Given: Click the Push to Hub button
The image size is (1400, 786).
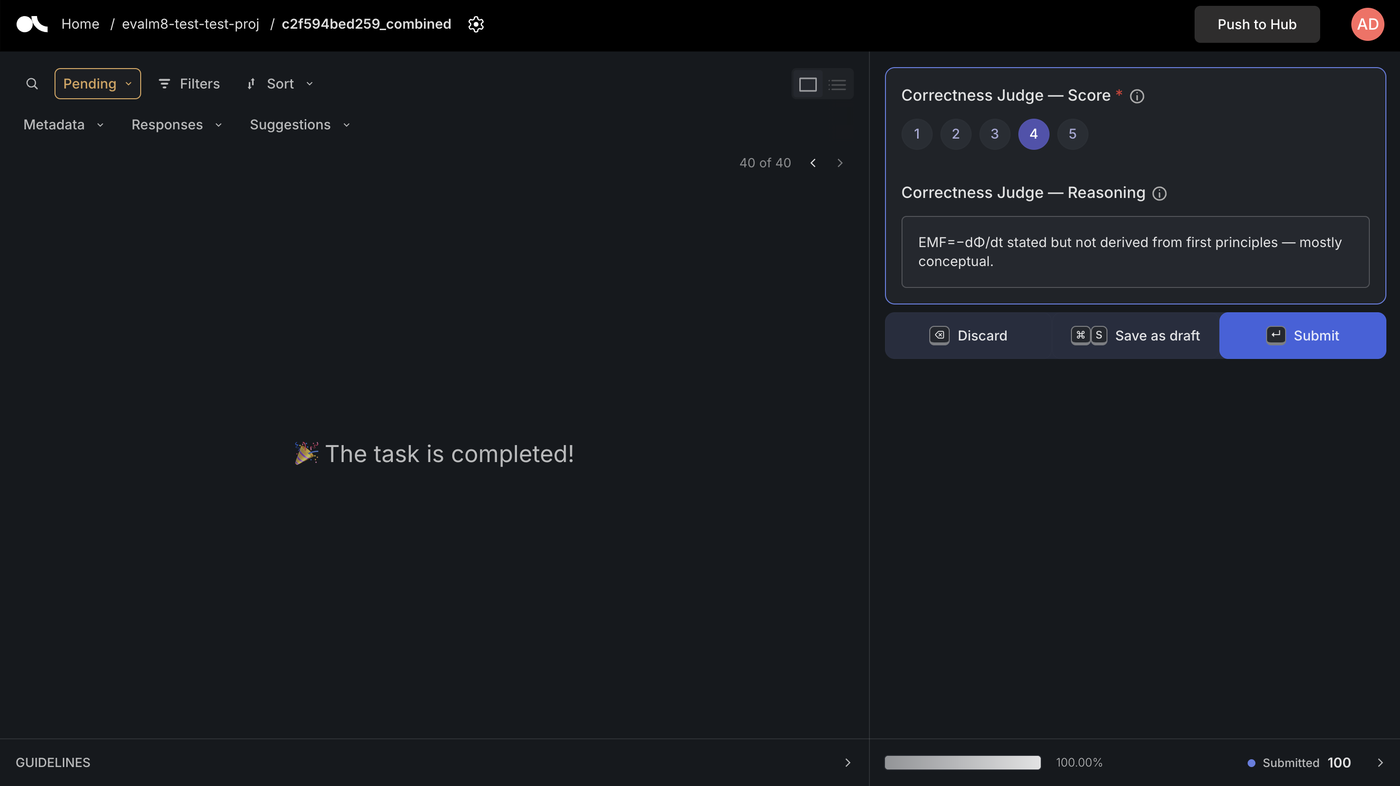Looking at the screenshot, I should [x=1257, y=24].
